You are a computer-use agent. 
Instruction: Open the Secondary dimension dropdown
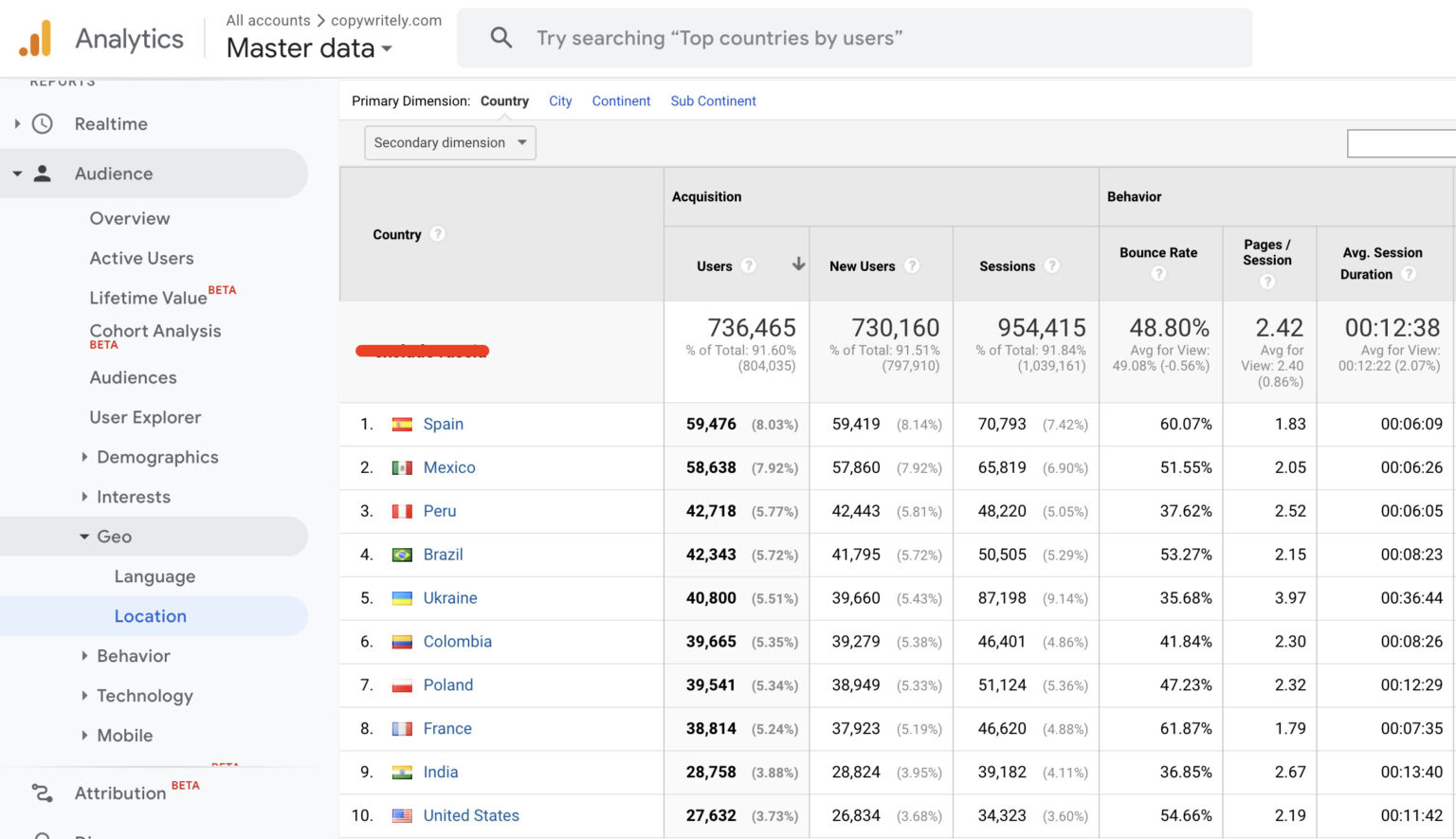click(x=449, y=142)
